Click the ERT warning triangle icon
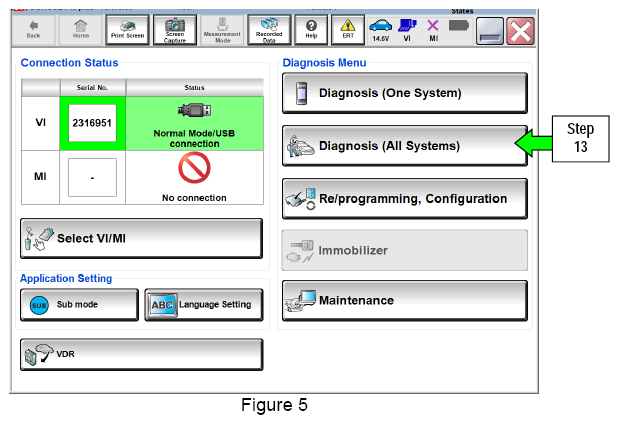 pyautogui.click(x=348, y=30)
